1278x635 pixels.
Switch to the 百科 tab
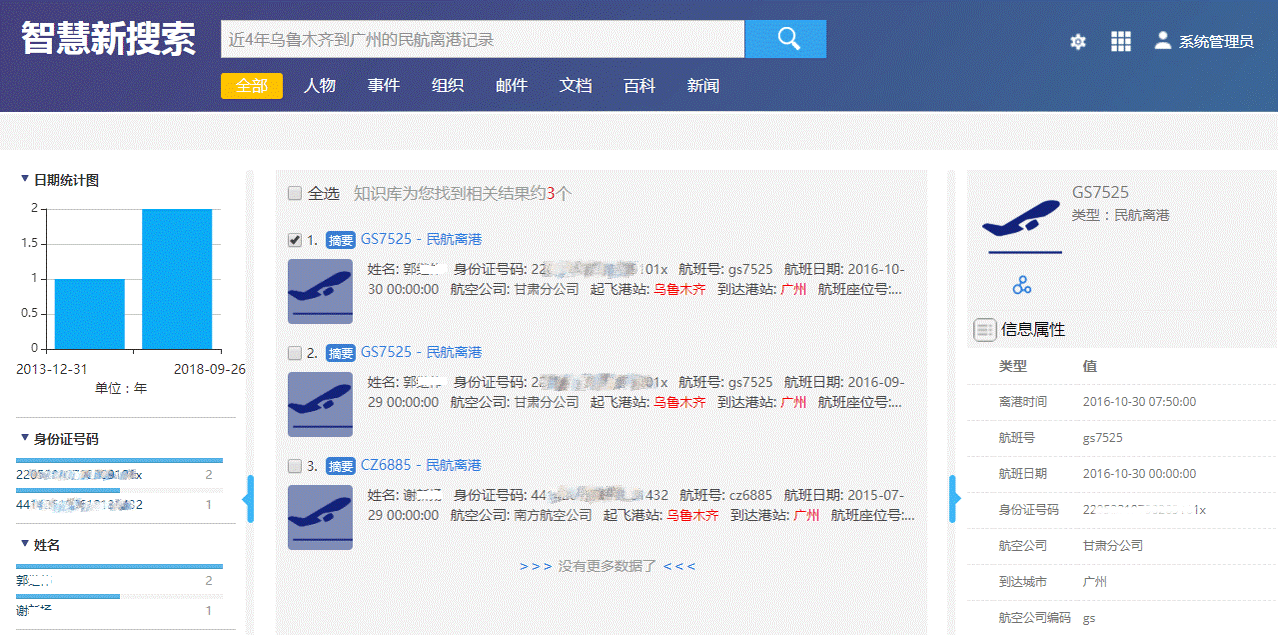tap(639, 86)
